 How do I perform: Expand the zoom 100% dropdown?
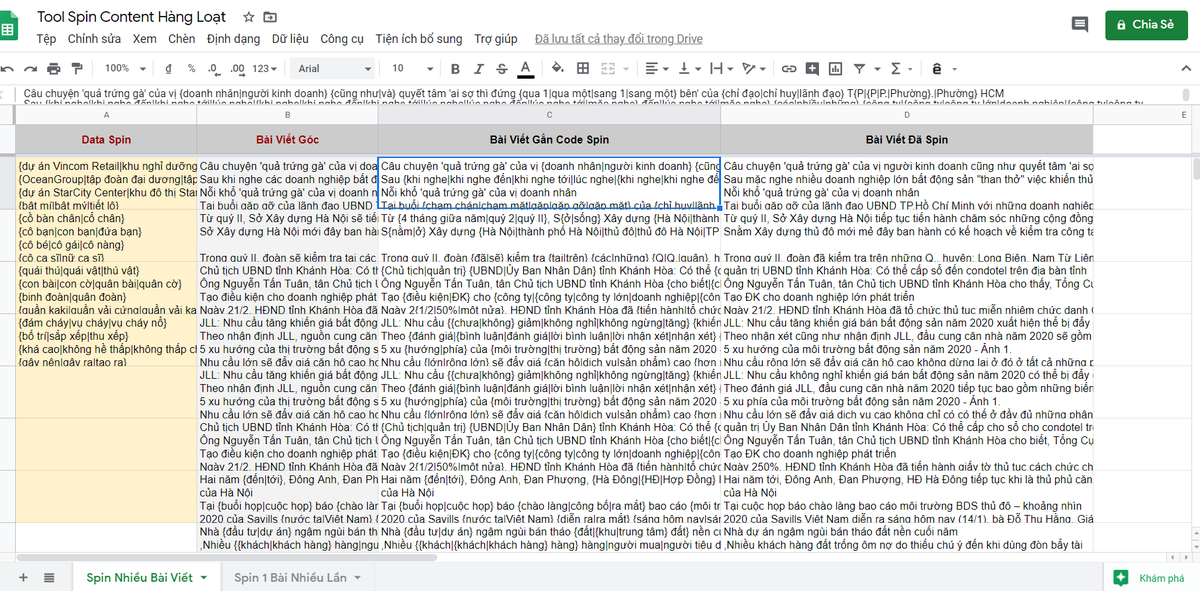click(125, 68)
